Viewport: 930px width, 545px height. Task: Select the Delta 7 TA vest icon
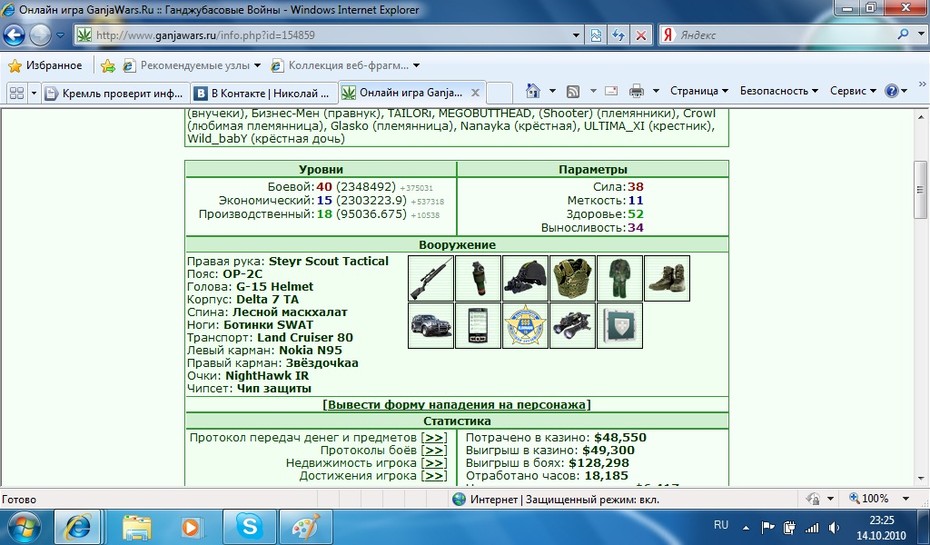pyautogui.click(x=572, y=278)
